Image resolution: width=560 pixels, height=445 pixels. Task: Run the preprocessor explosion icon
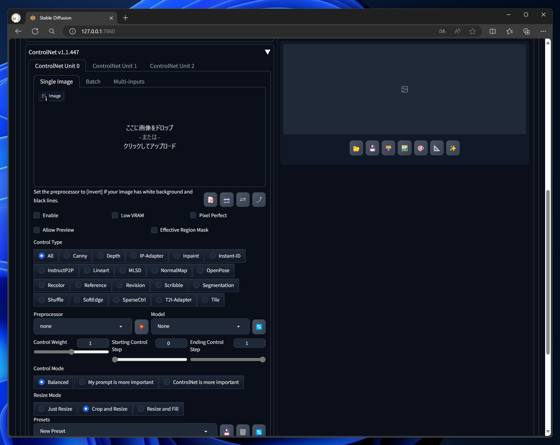[x=141, y=327]
